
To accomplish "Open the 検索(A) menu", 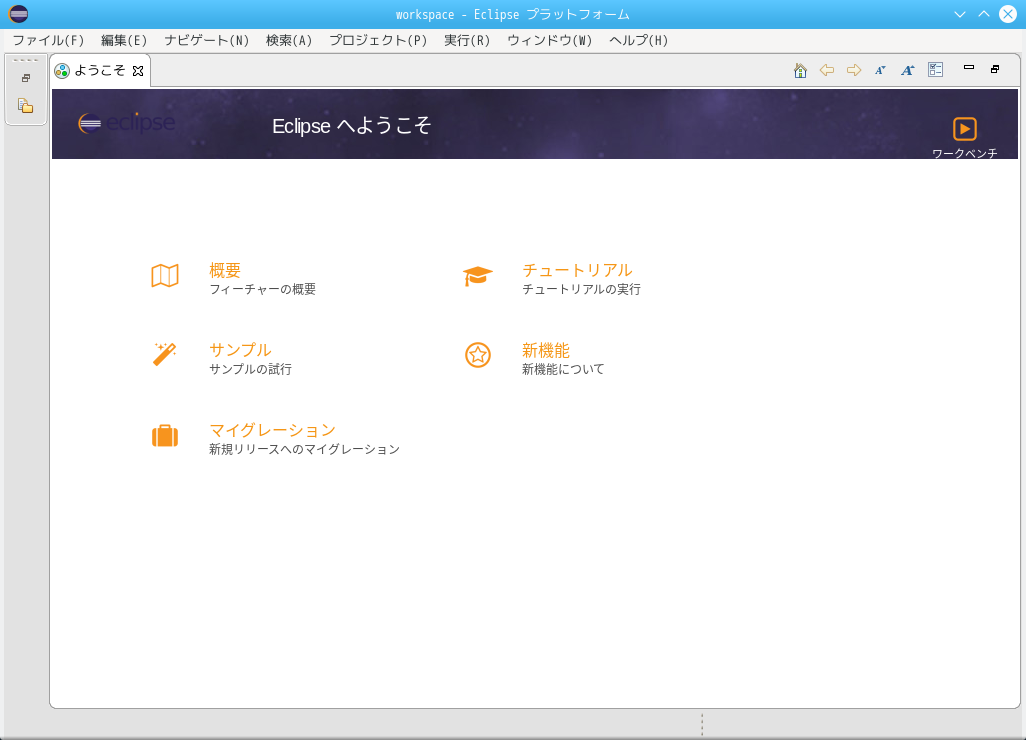I will (289, 41).
